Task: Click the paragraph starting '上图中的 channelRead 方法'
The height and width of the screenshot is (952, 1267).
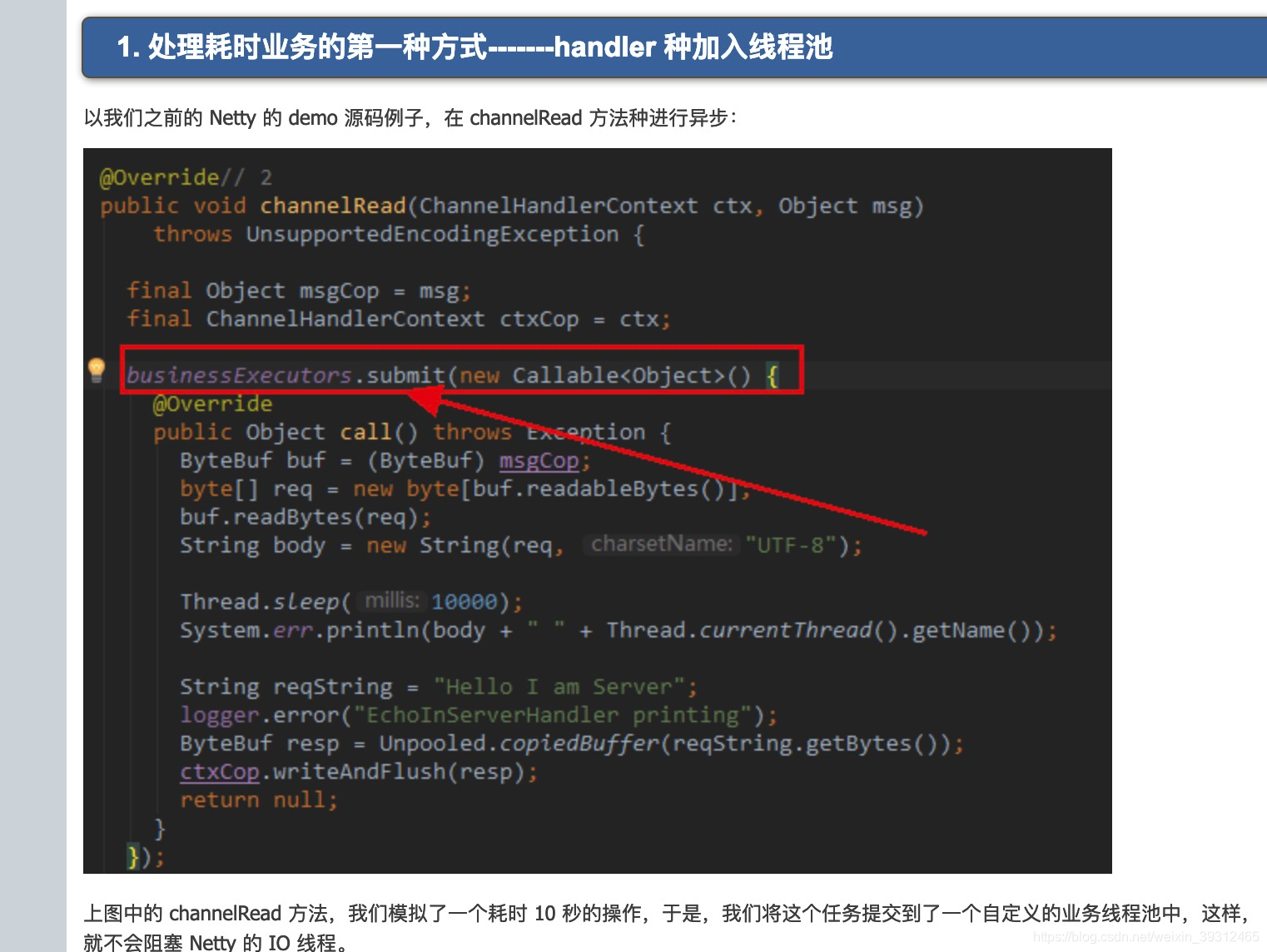Action: tap(666, 914)
